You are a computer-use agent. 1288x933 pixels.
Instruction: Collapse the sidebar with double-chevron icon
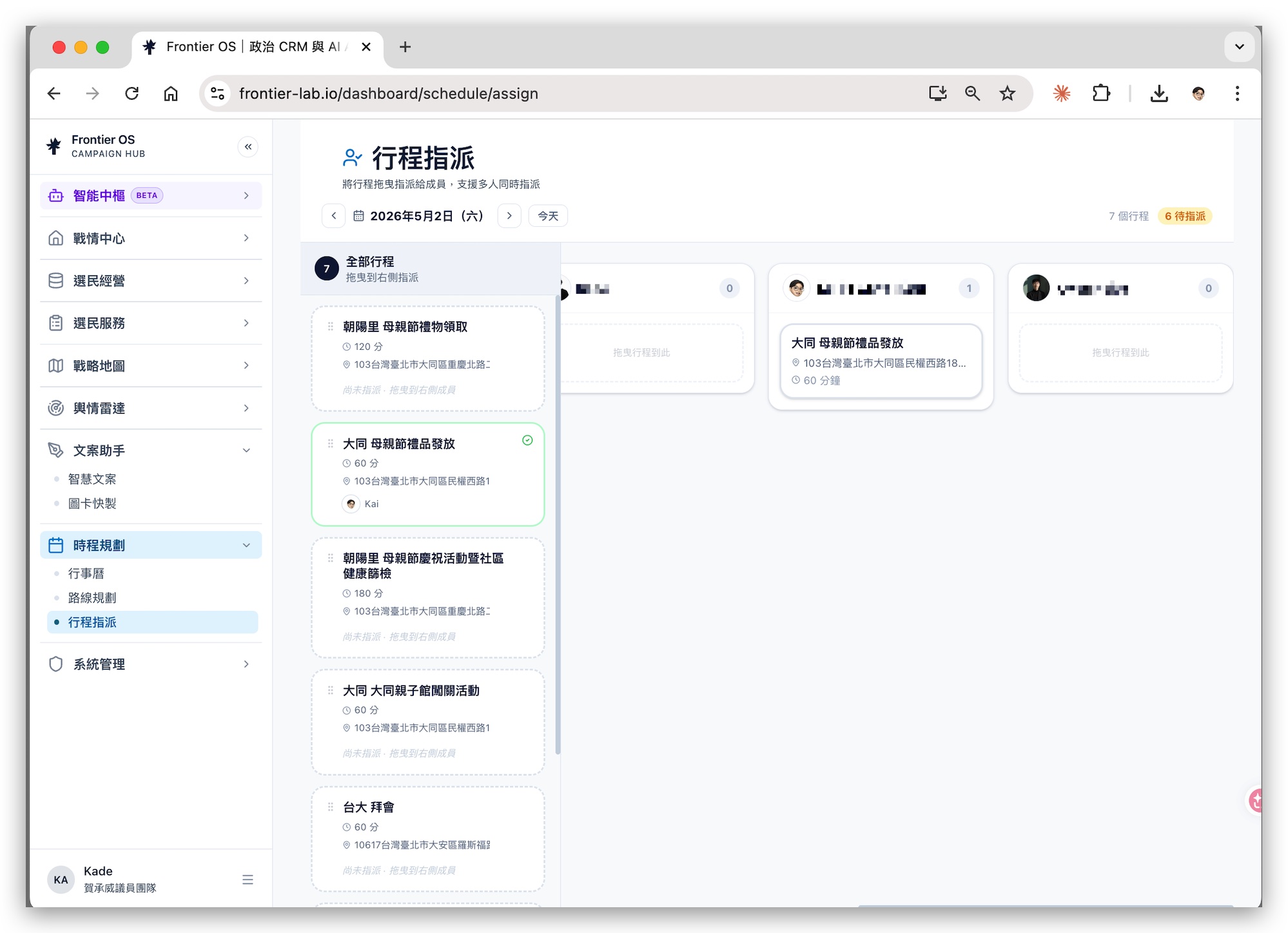[248, 147]
